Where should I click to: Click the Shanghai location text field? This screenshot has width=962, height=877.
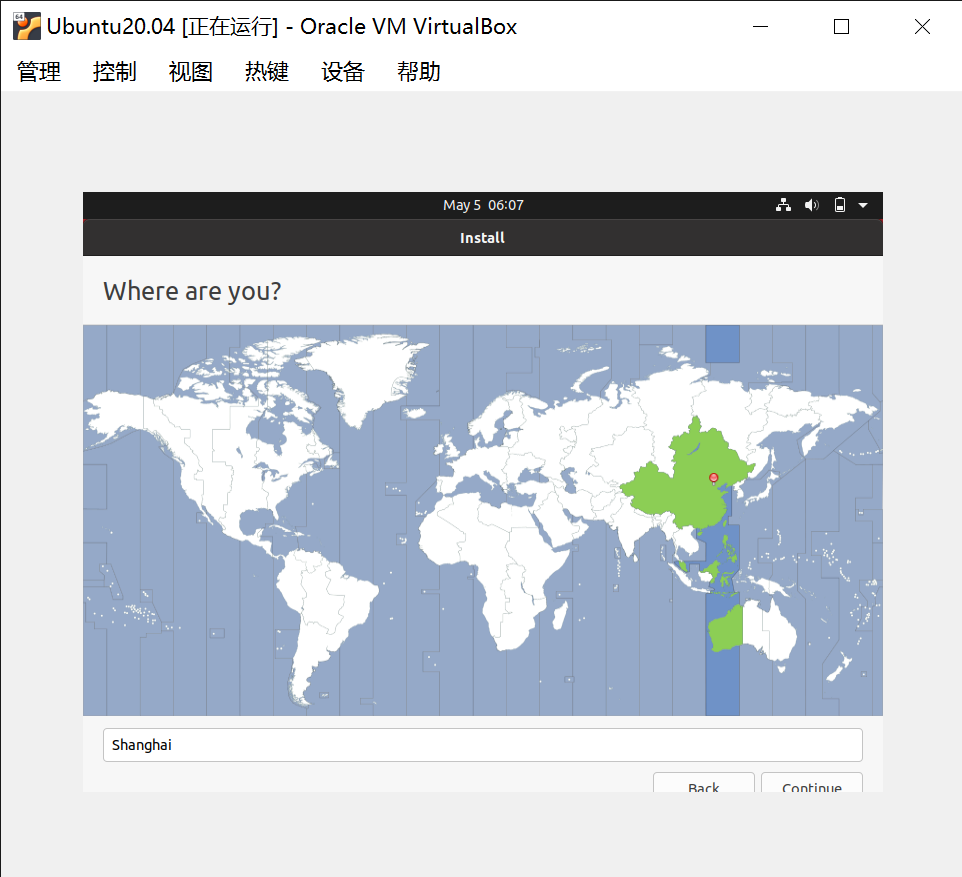[x=483, y=745]
